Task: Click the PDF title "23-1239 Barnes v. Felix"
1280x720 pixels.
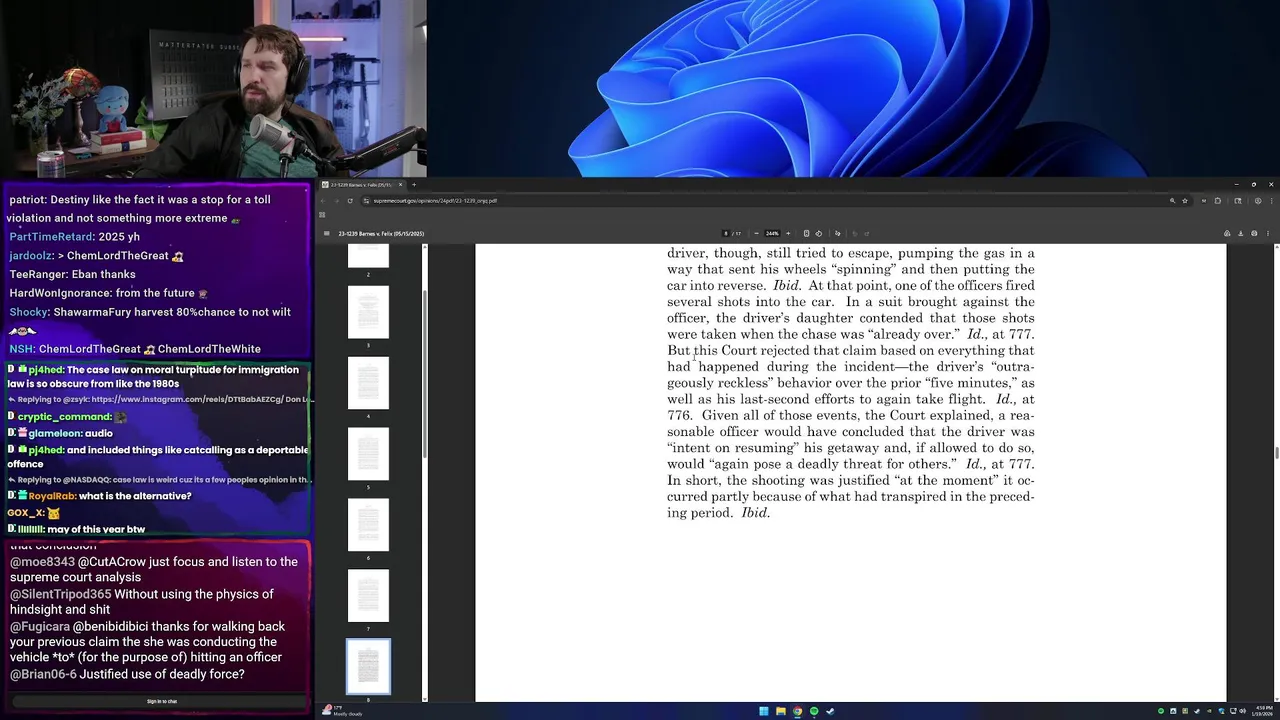Action: tap(381, 233)
